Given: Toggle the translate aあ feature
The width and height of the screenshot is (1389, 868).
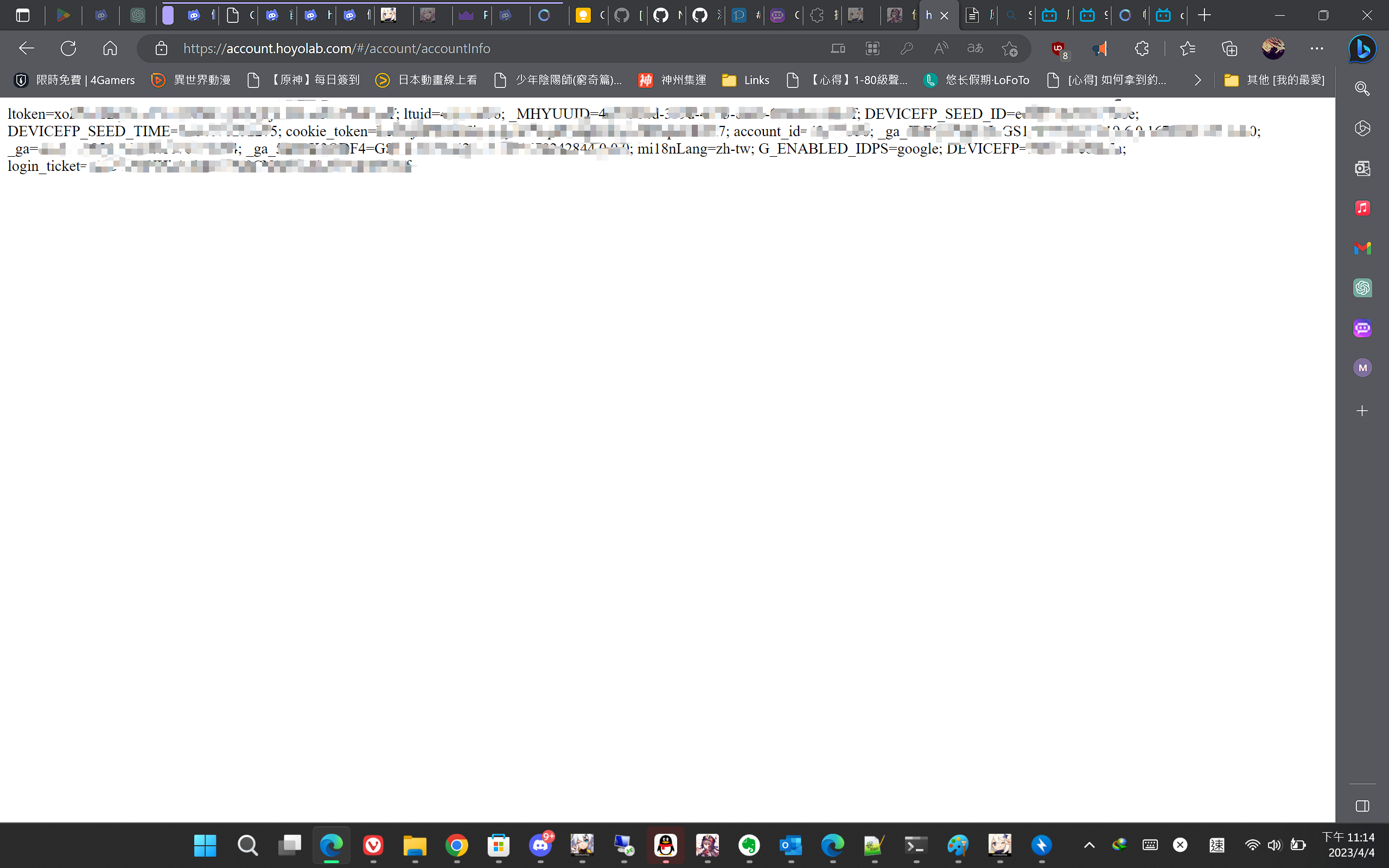Looking at the screenshot, I should [x=974, y=48].
